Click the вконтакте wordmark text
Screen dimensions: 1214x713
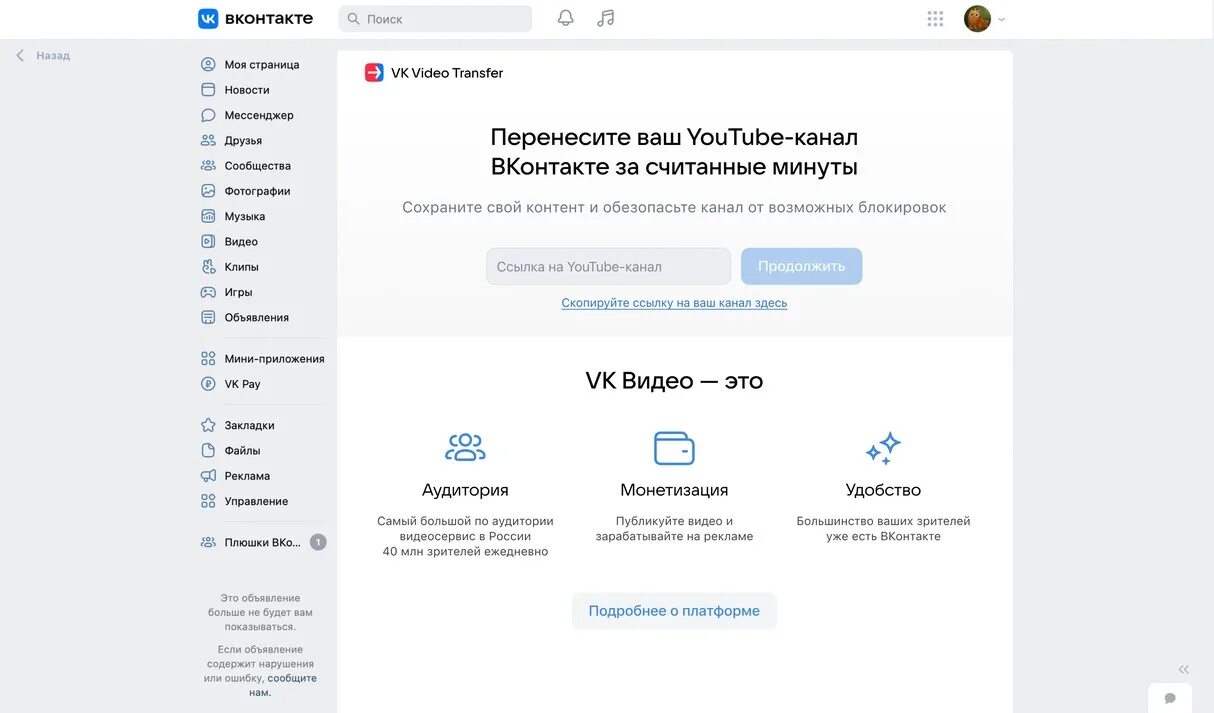pyautogui.click(x=269, y=18)
